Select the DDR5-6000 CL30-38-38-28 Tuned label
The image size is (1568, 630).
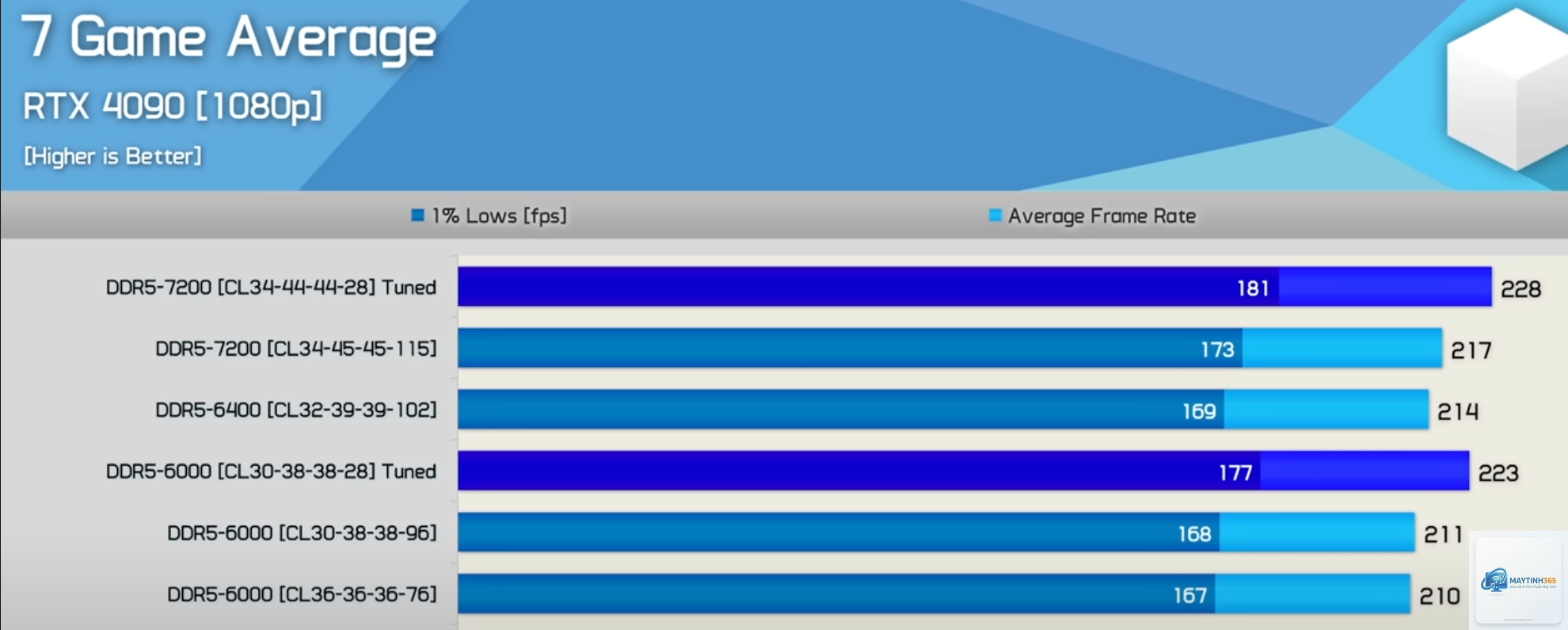pyautogui.click(x=271, y=472)
